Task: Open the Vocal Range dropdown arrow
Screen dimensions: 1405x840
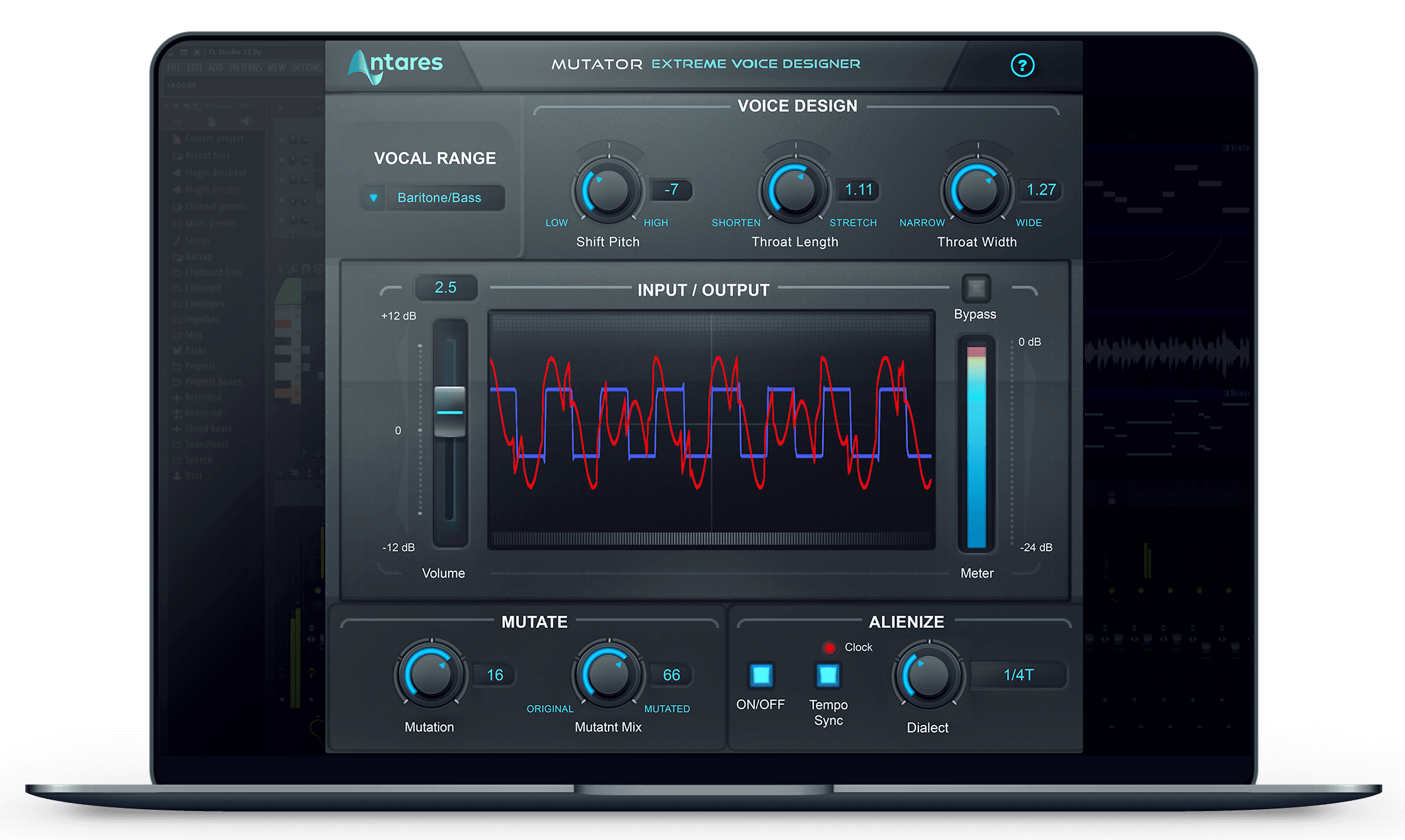Action: tap(373, 198)
